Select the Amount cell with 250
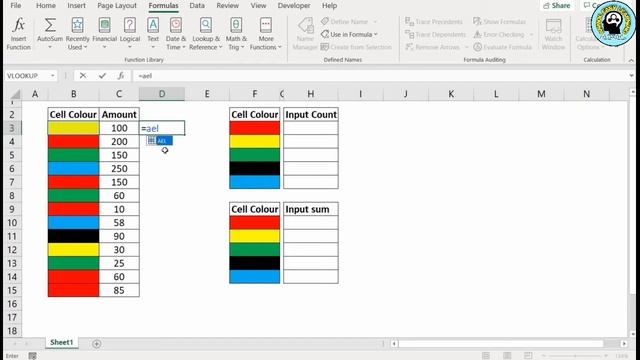The image size is (640, 360). (119, 169)
